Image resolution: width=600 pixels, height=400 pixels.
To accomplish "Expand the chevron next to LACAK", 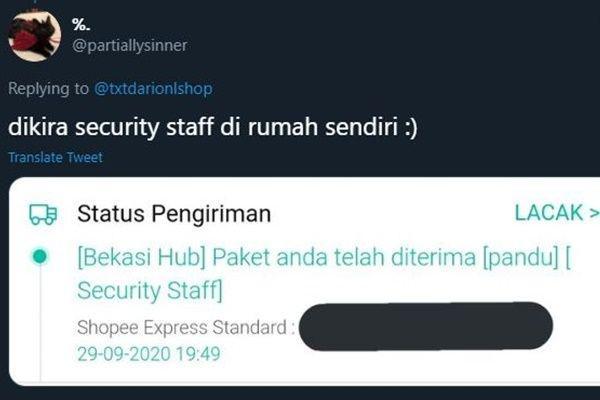I will coord(594,214).
